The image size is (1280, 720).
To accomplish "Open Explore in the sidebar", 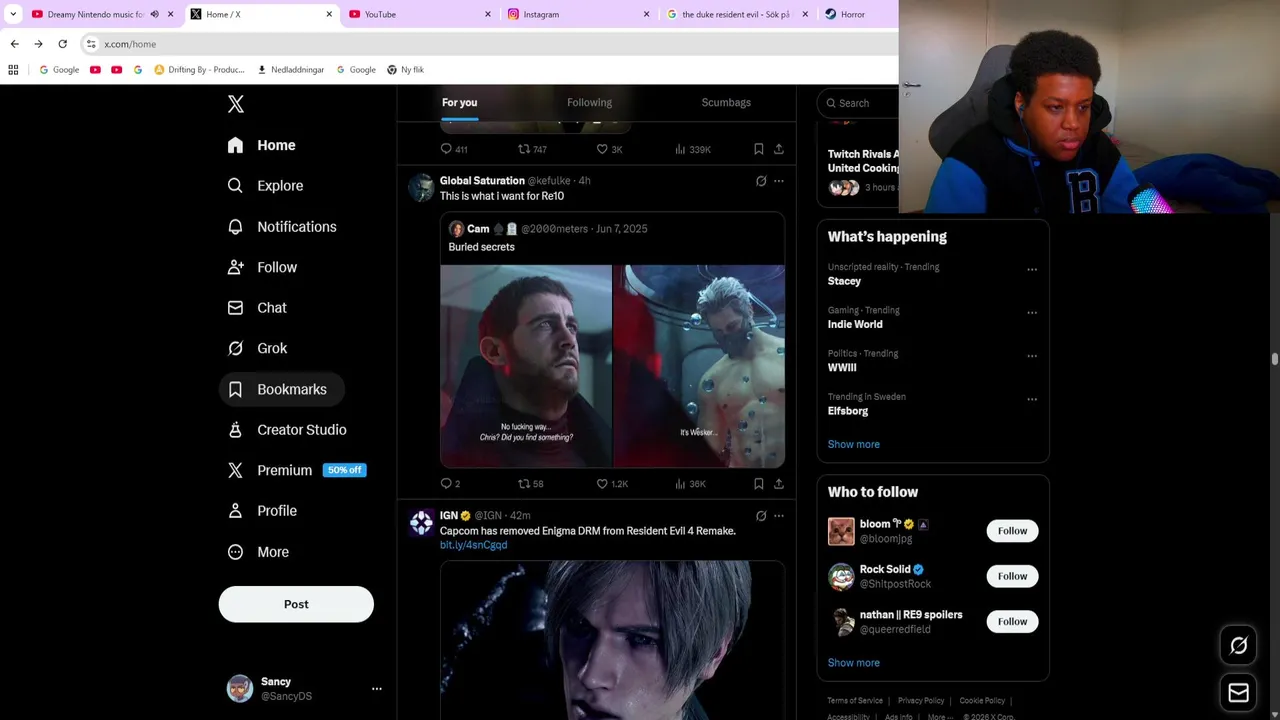I will click(x=265, y=186).
